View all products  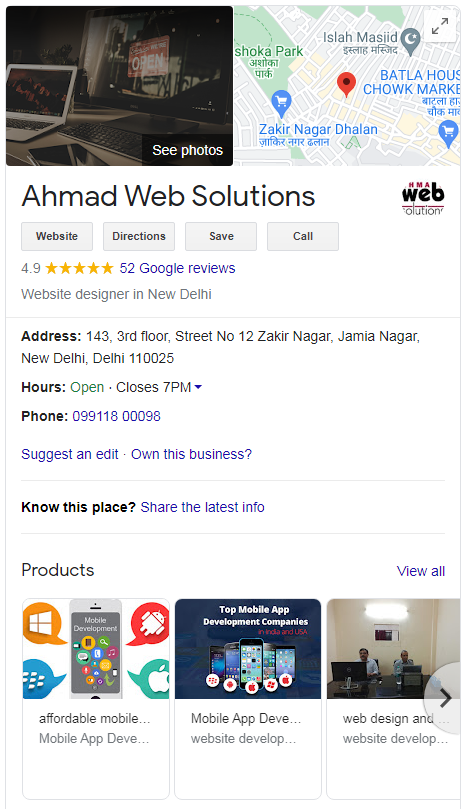(x=421, y=571)
